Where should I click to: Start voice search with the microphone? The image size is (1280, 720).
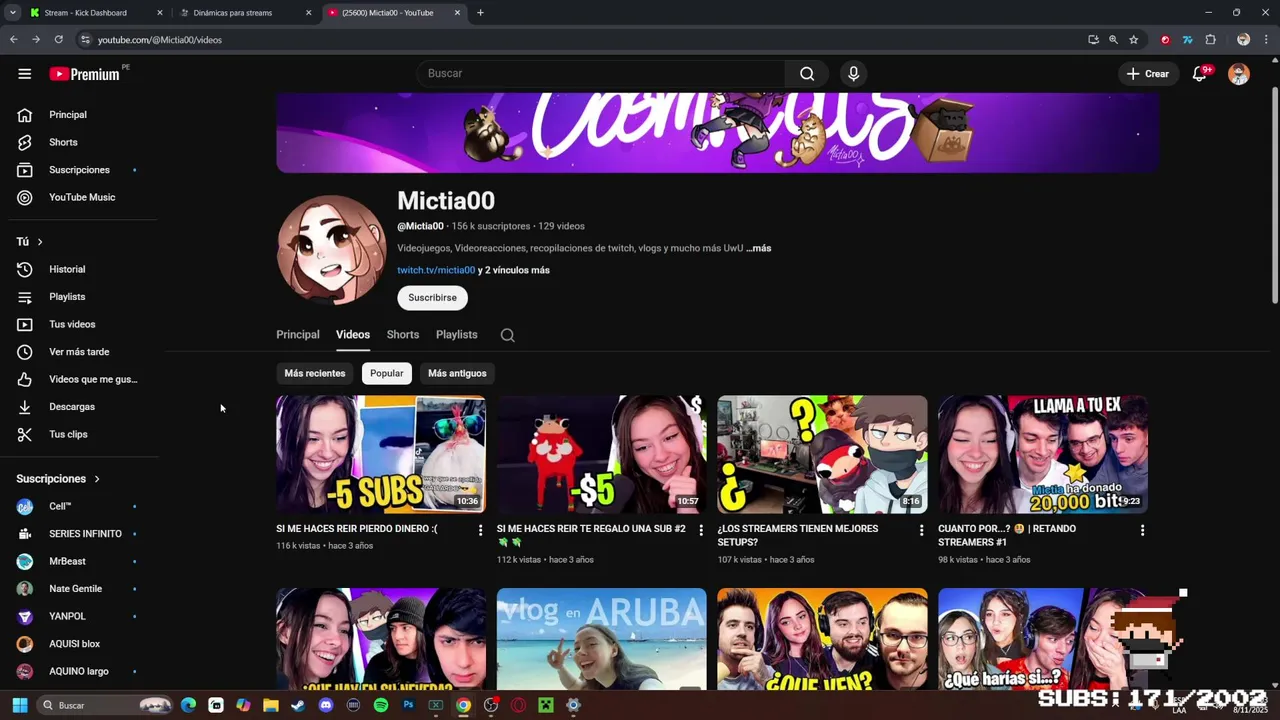coord(853,74)
